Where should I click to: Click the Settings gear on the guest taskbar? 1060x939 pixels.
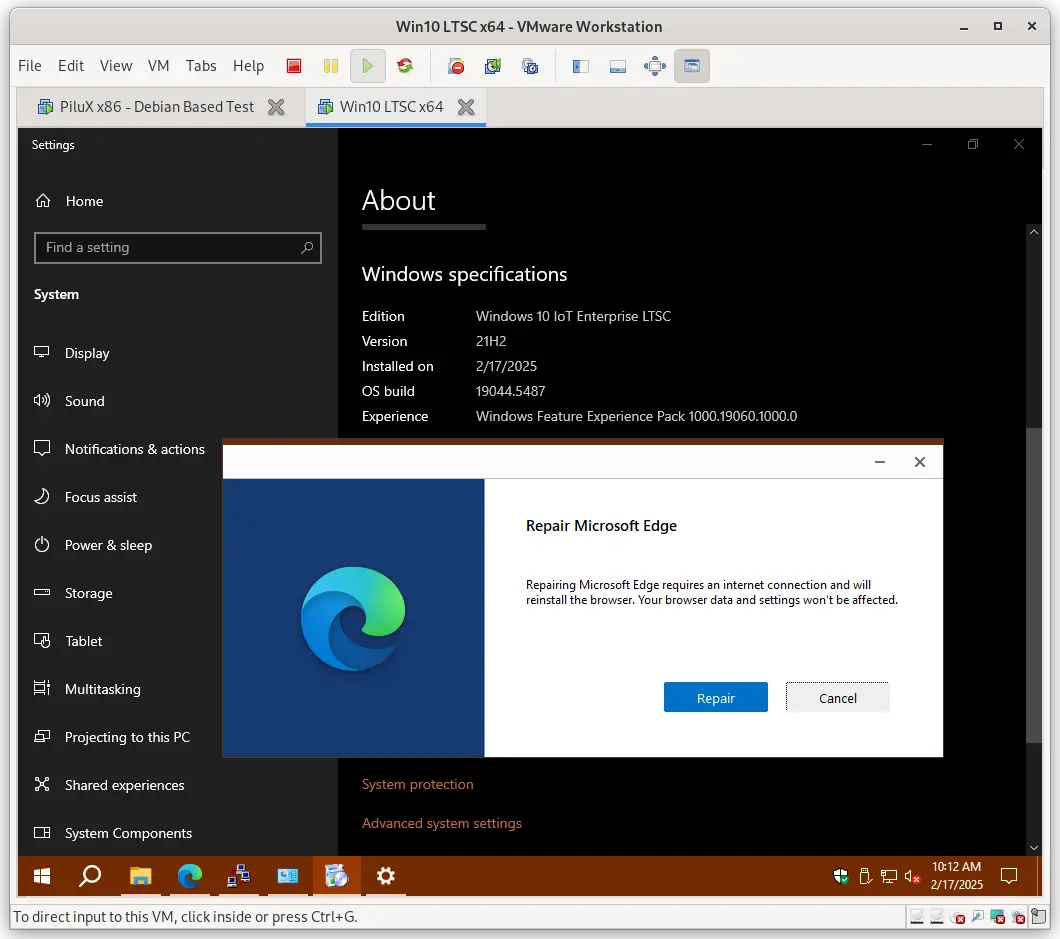[x=385, y=876]
